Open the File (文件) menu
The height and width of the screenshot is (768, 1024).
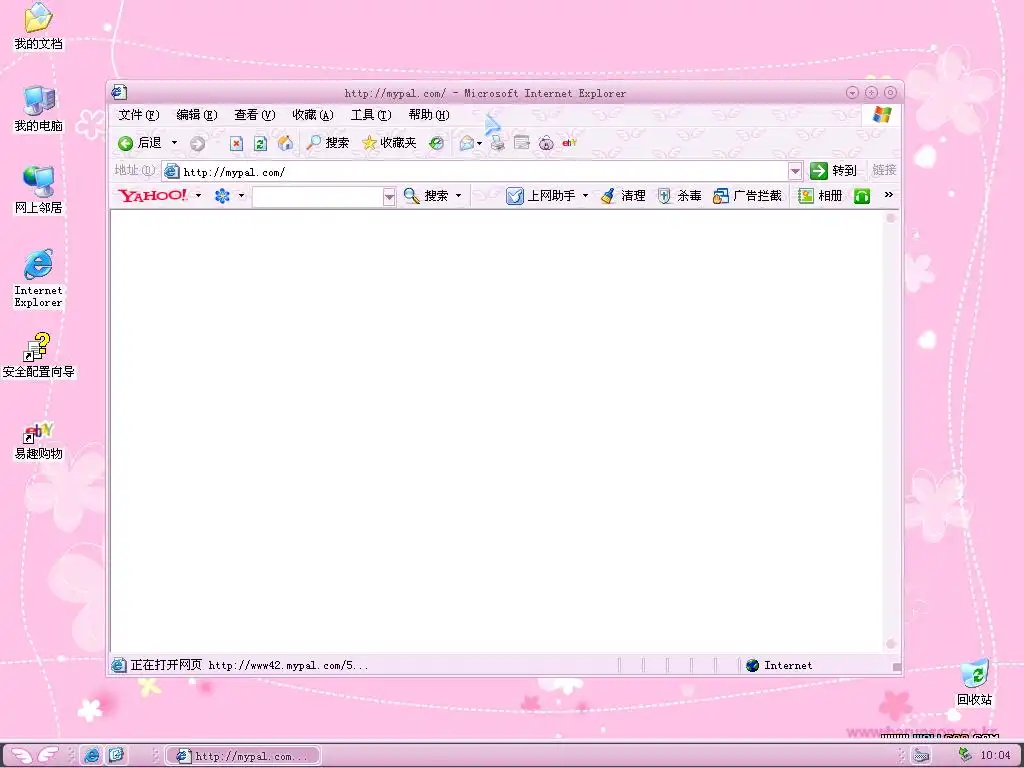pos(138,115)
